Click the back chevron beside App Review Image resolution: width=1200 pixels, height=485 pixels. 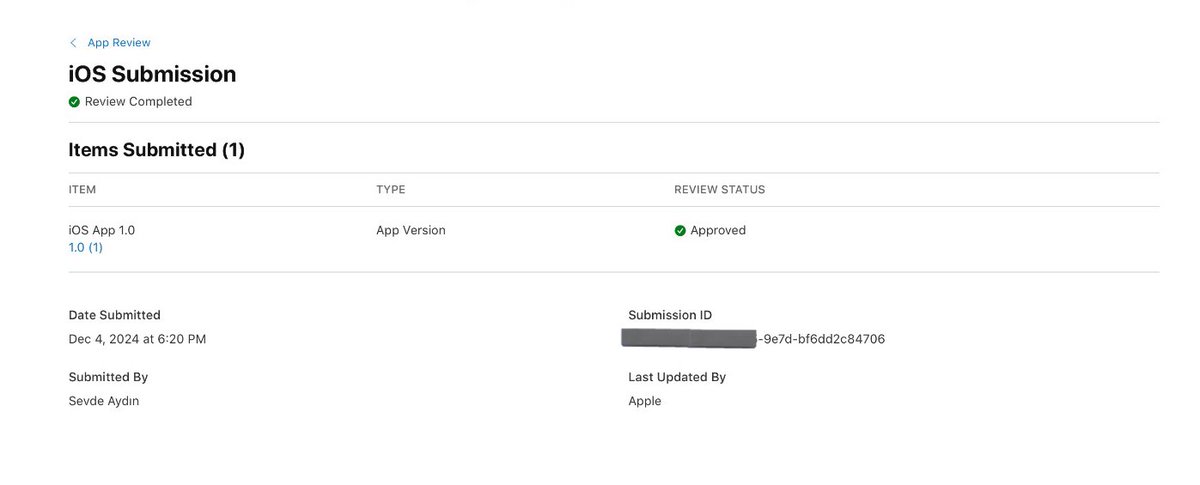(x=73, y=43)
